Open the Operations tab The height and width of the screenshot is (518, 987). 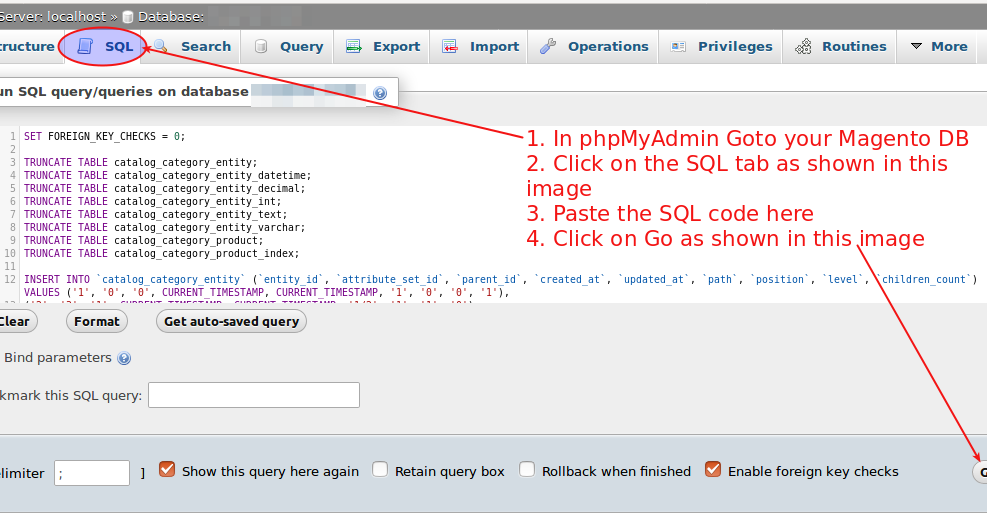pos(594,47)
